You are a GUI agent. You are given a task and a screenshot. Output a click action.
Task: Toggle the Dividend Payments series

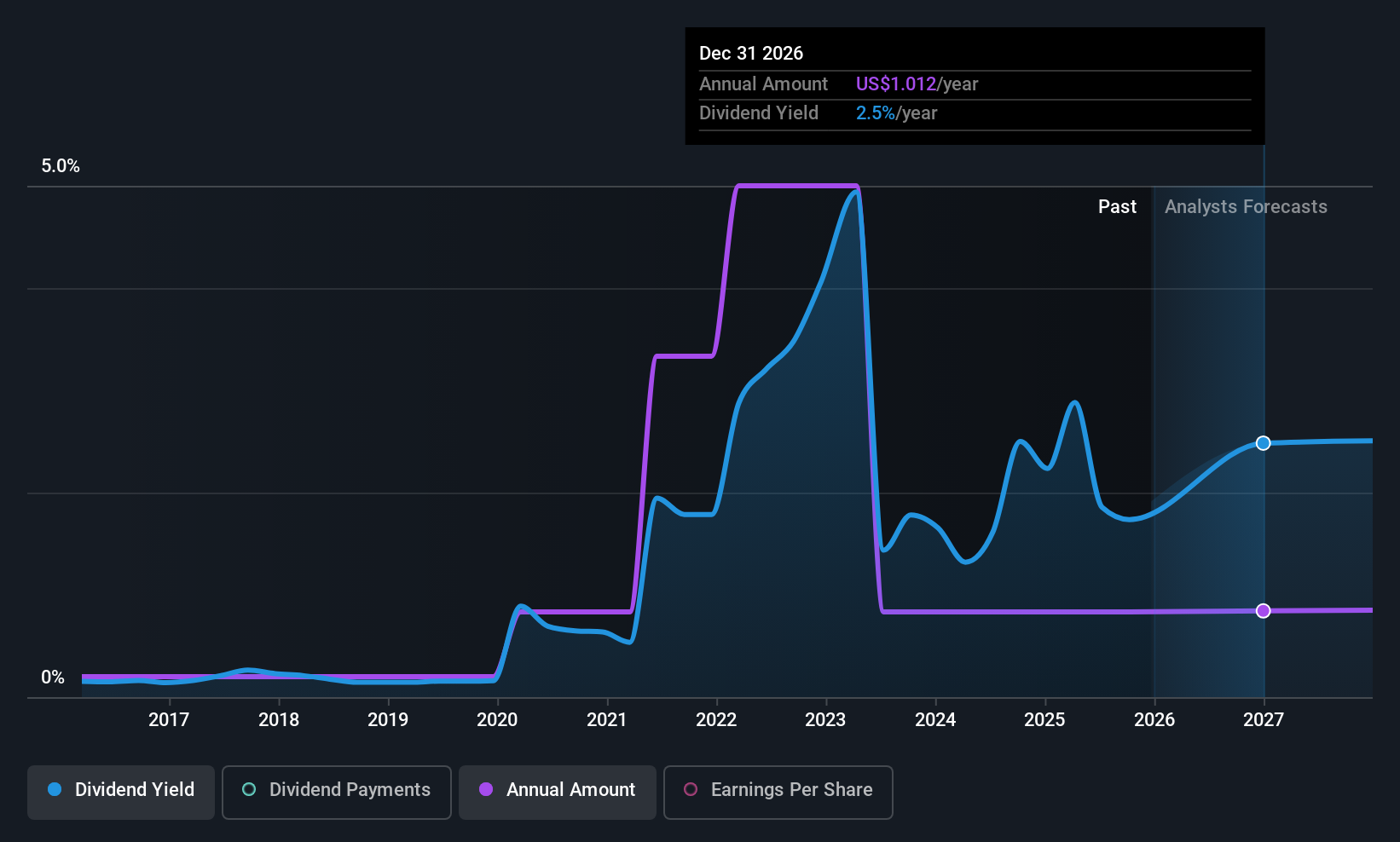click(337, 792)
